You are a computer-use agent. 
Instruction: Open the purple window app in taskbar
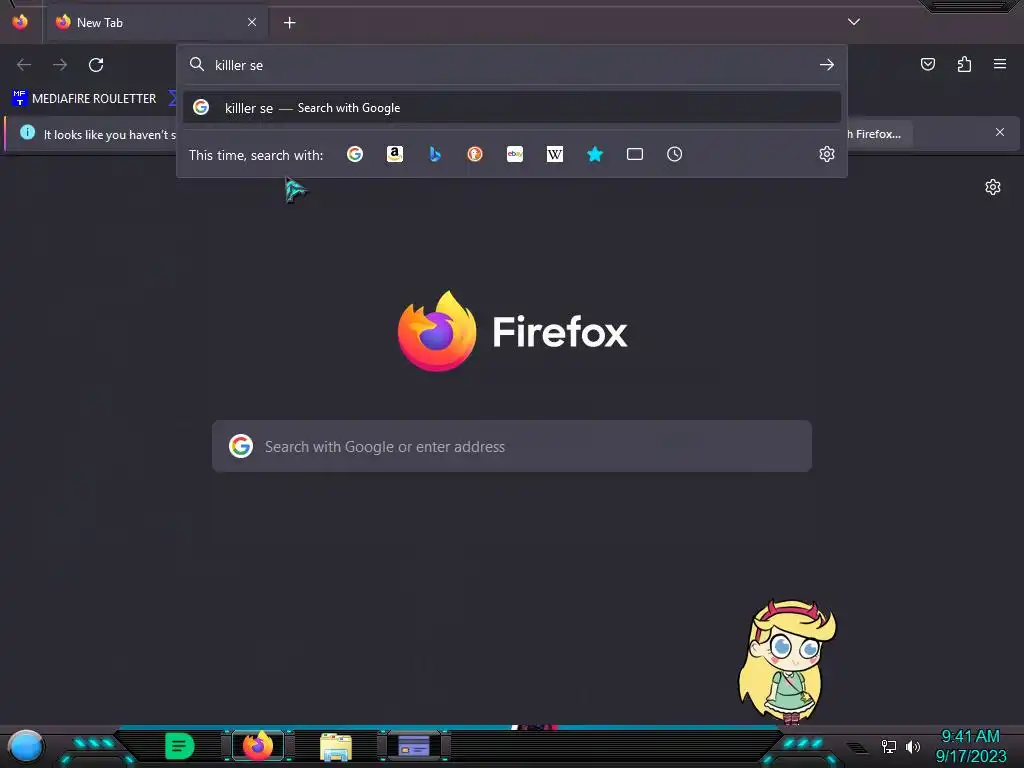(x=414, y=746)
